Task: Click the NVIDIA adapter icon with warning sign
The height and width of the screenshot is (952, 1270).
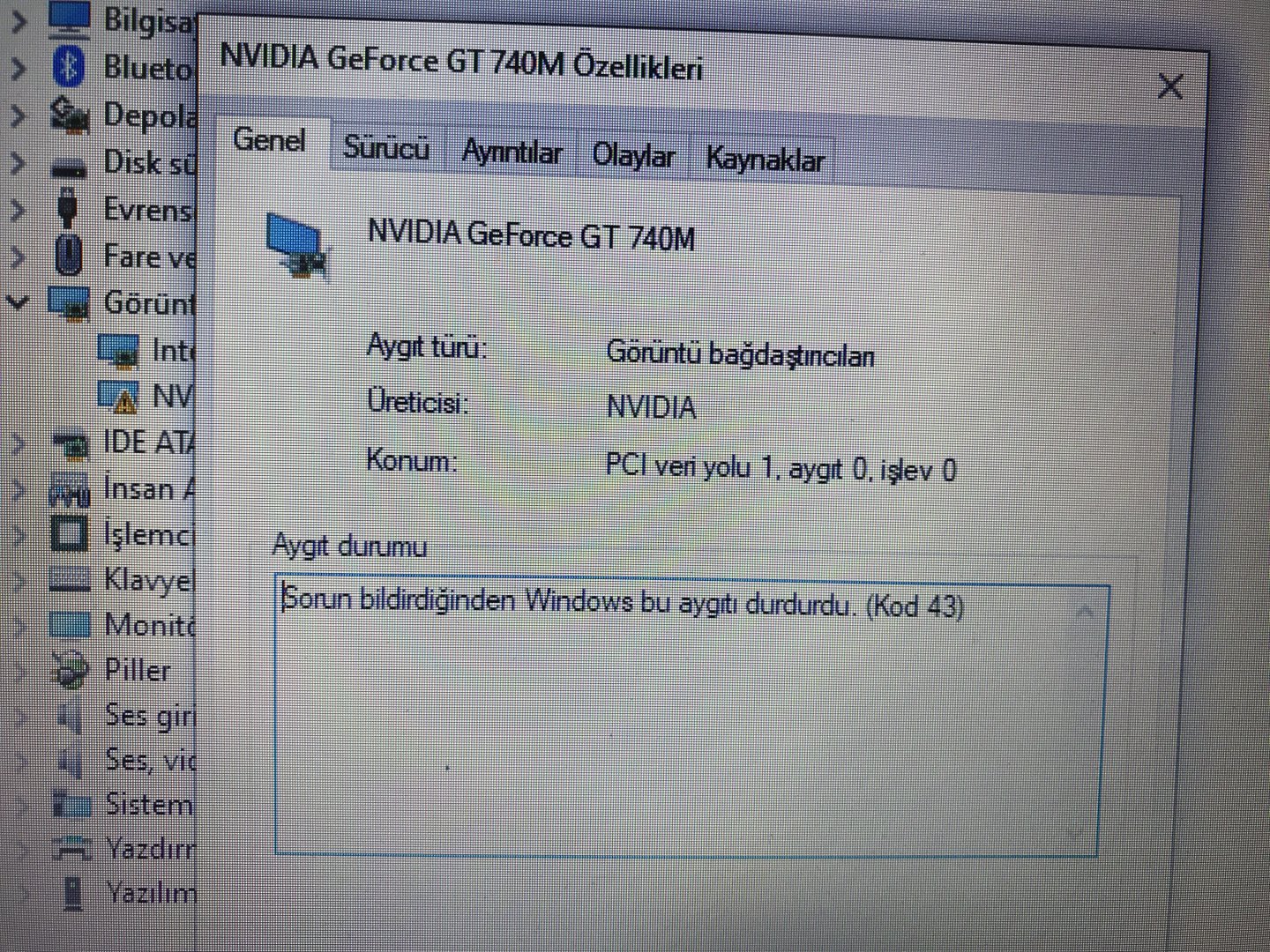Action: [118, 397]
